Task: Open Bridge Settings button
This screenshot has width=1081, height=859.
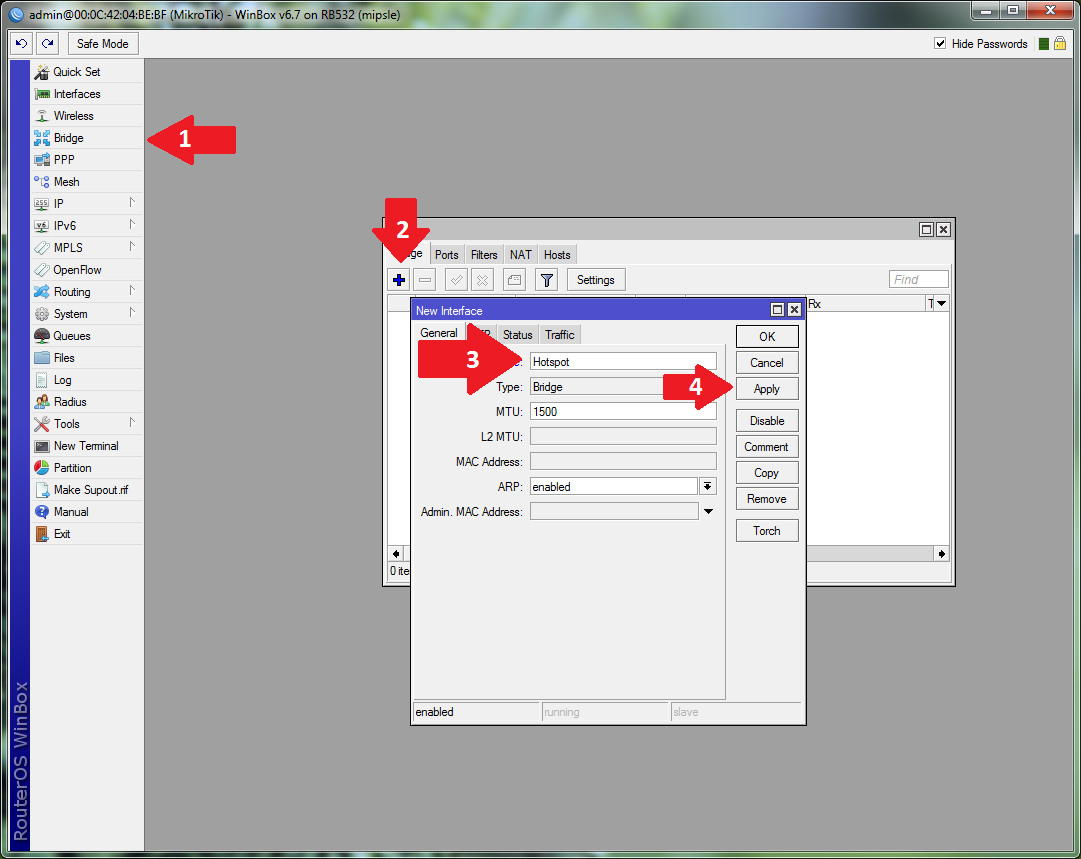Action: coord(596,280)
